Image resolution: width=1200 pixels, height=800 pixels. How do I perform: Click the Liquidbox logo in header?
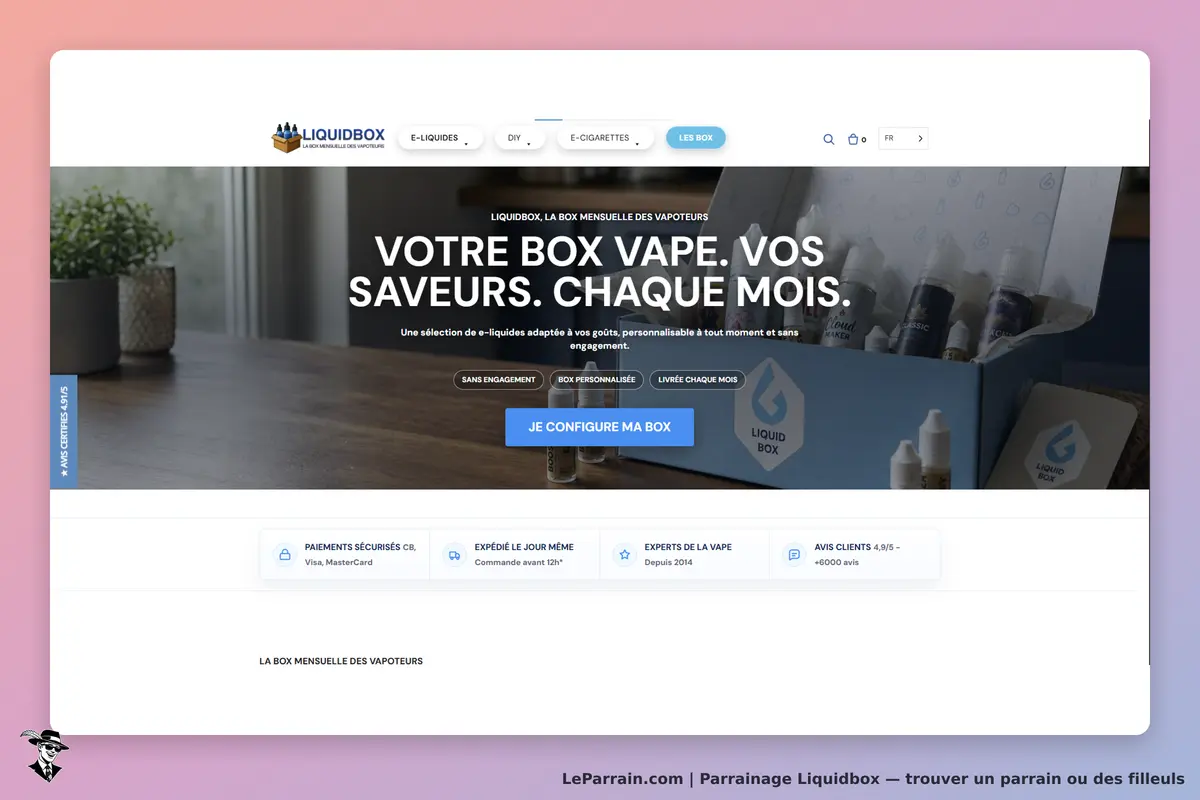(328, 137)
